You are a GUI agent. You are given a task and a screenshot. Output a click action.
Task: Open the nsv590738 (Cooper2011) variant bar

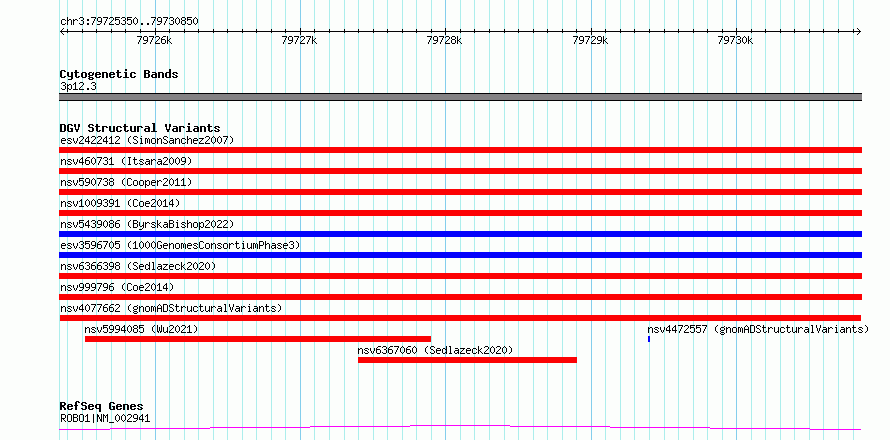[x=460, y=192]
